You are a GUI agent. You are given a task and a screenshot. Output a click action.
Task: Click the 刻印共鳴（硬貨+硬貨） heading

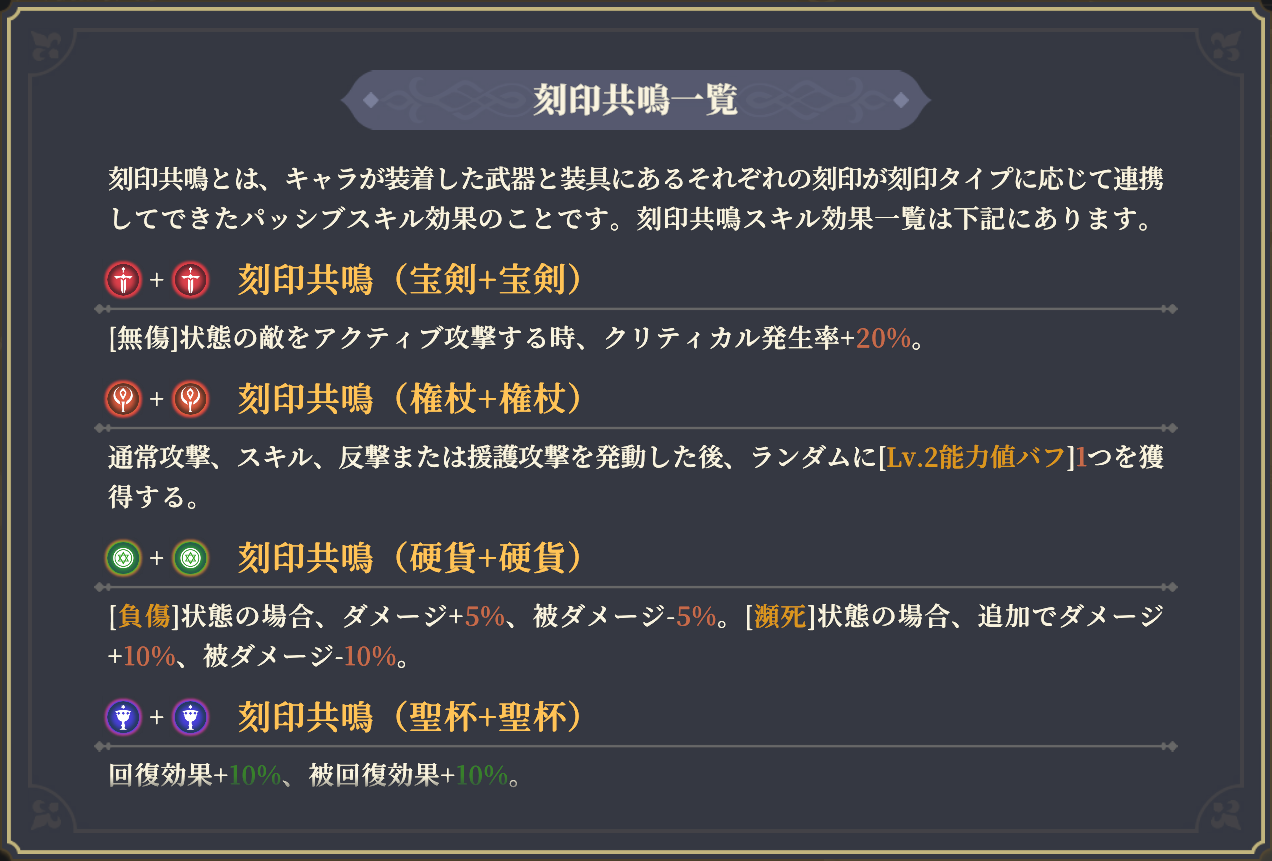tap(410, 558)
